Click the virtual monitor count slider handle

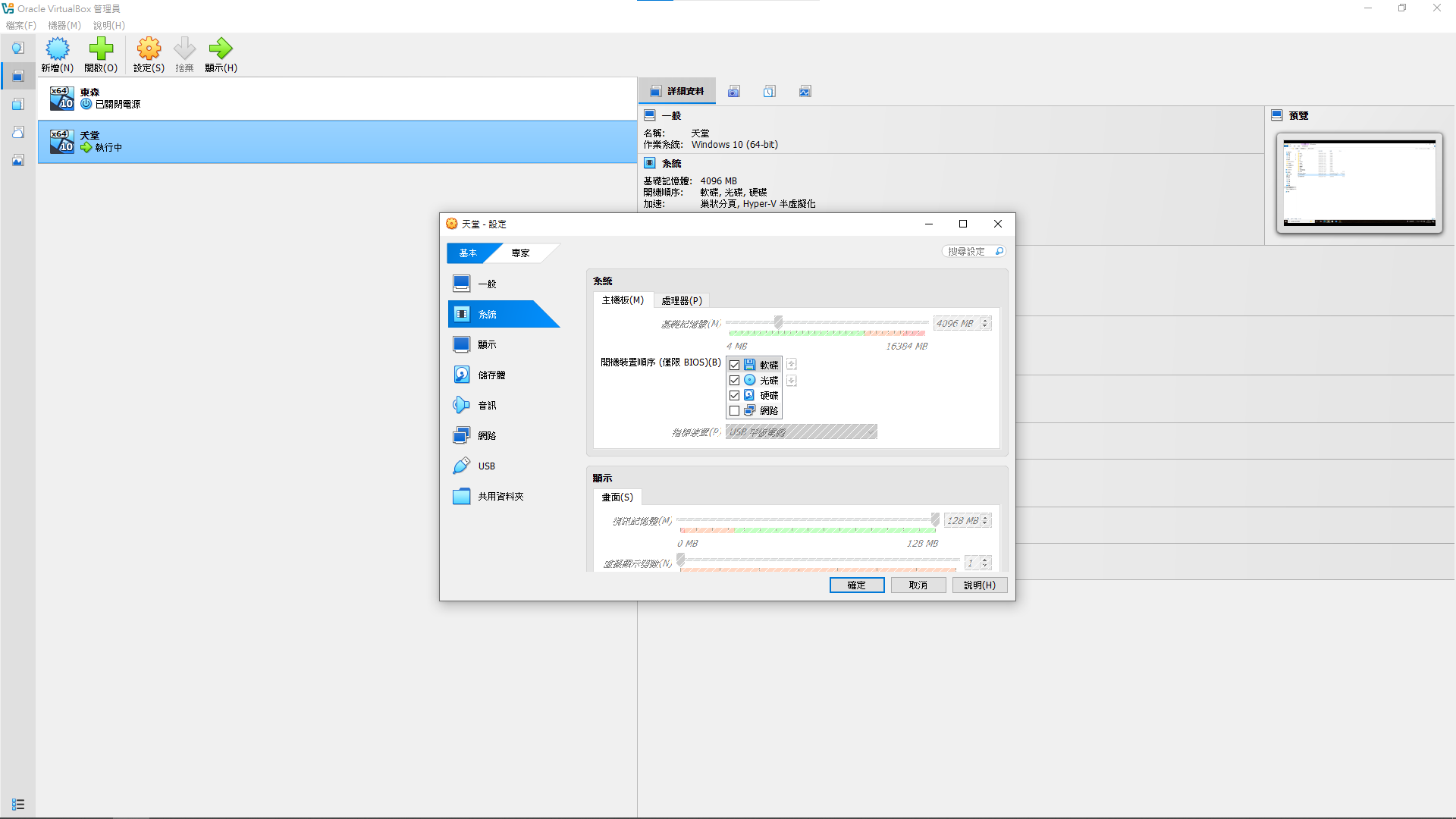point(680,560)
